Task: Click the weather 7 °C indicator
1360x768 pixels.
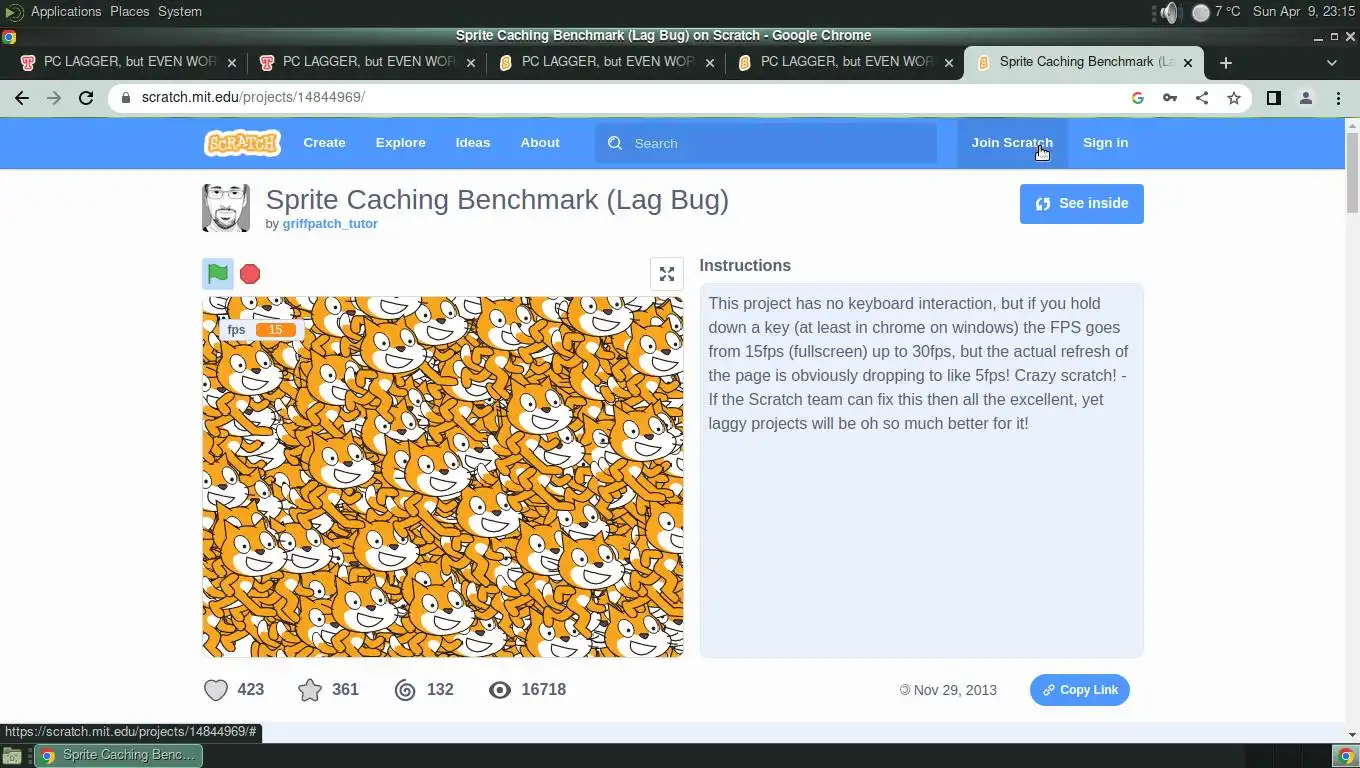Action: pos(1216,12)
